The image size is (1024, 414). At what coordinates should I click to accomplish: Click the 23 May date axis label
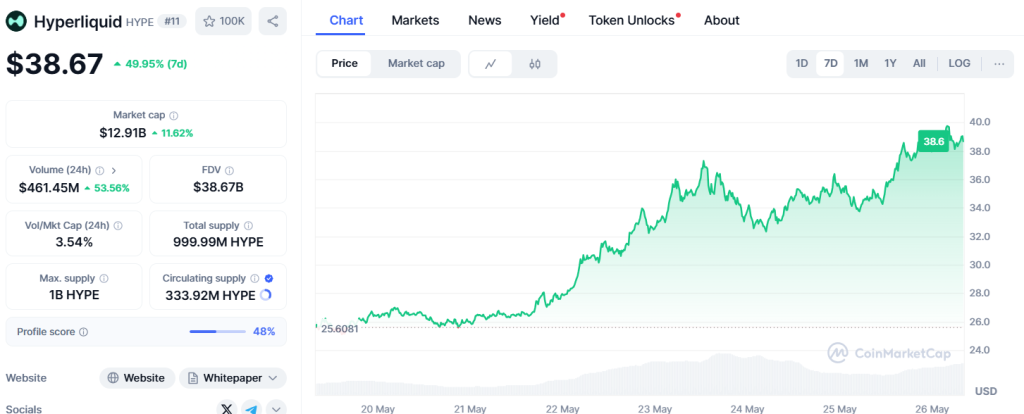tap(654, 409)
